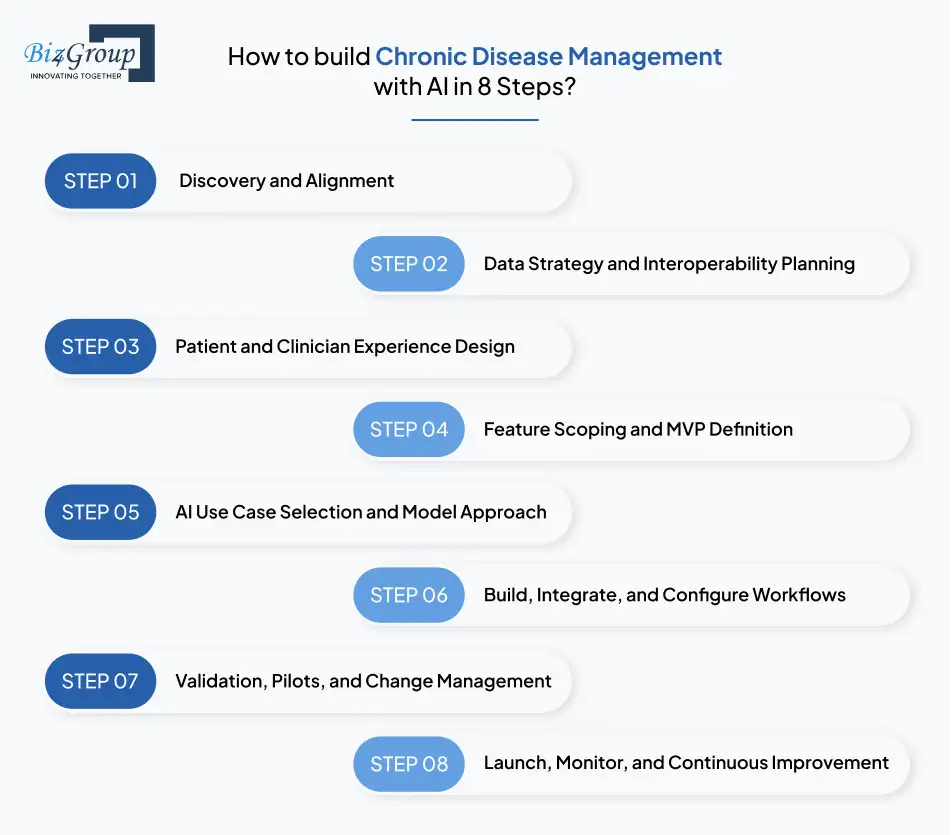Viewport: 951px width, 835px height.
Task: Click the 'with AI in 8 Steps?' subtitle
Action: pos(474,87)
